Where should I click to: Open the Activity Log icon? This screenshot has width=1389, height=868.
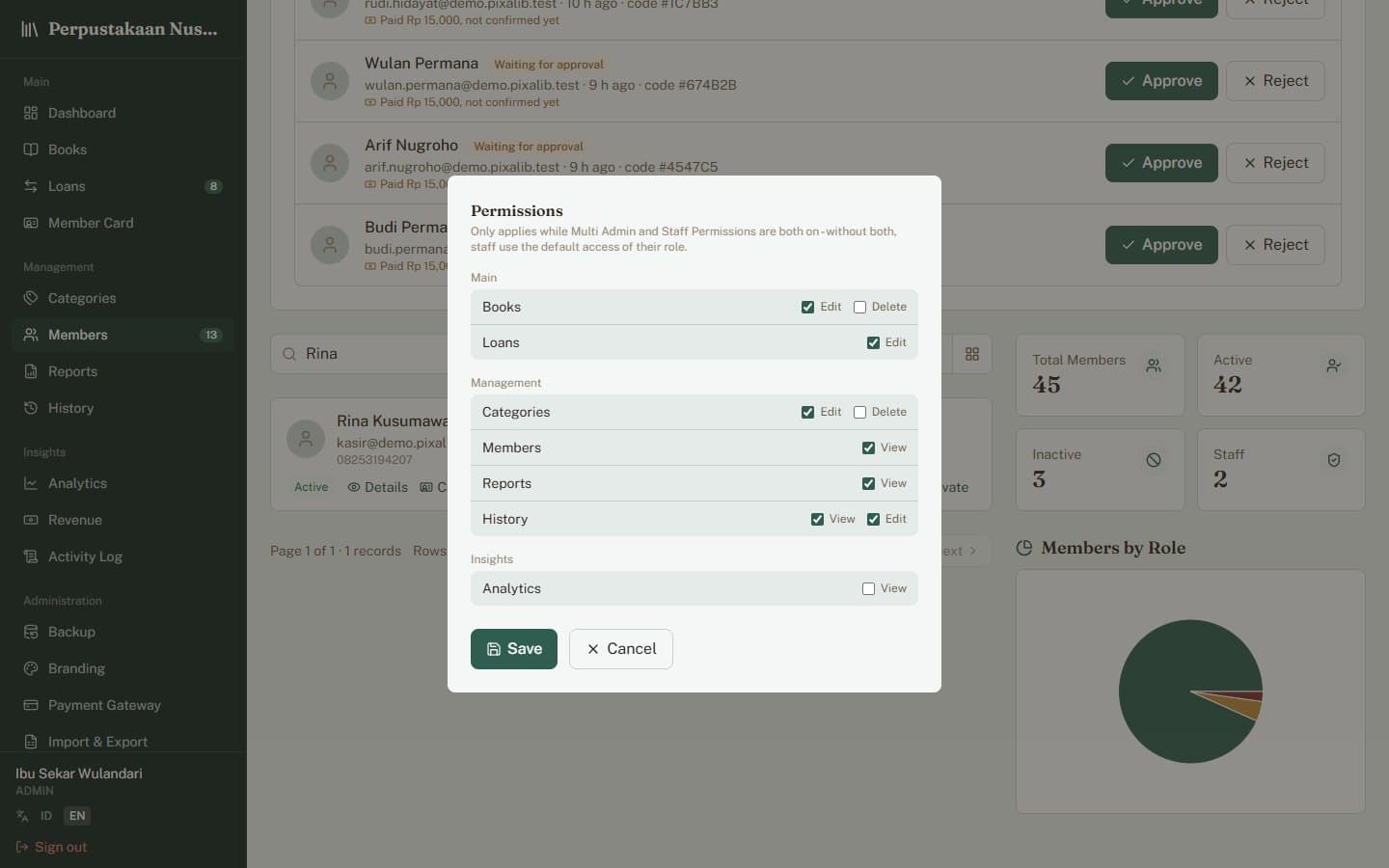[31, 556]
